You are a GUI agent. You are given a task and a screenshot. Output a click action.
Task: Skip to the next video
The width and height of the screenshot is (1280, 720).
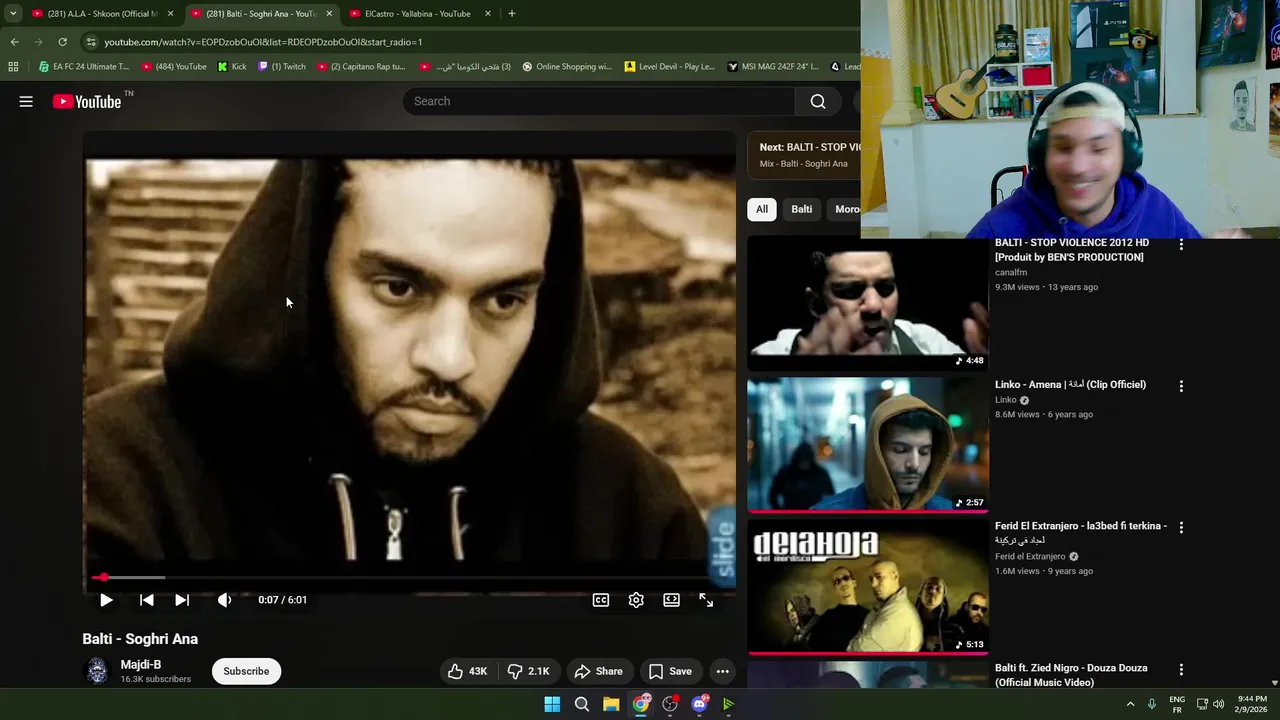(182, 600)
